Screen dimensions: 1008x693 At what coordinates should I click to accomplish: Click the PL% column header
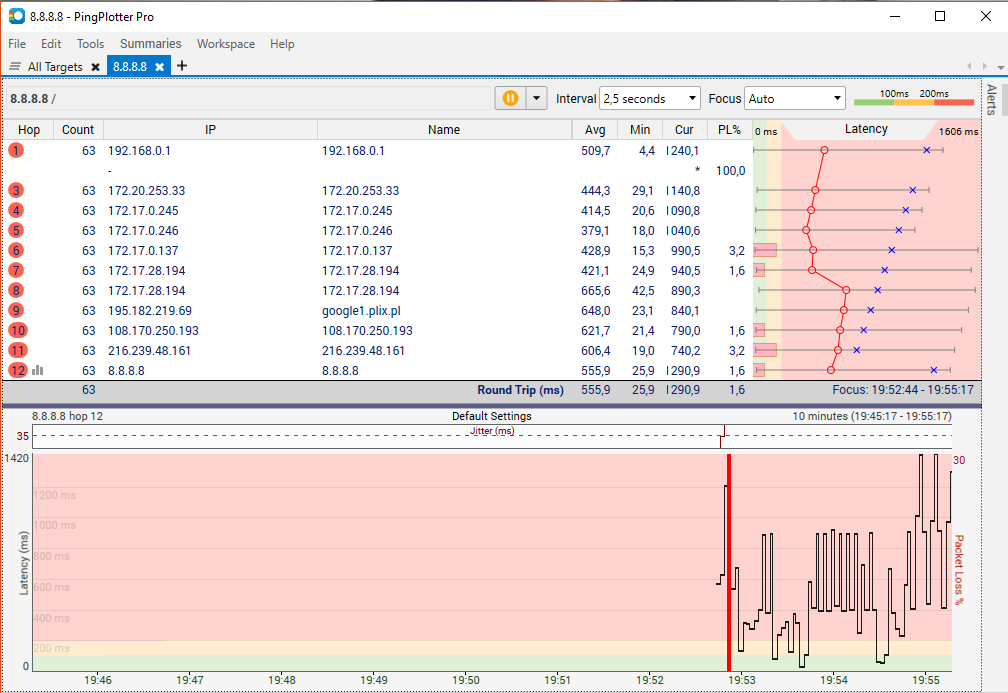coord(730,129)
